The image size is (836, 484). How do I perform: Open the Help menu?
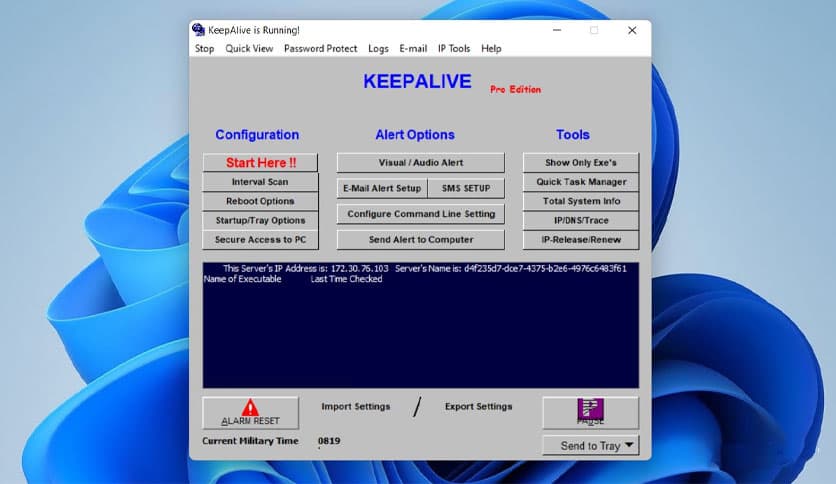491,49
